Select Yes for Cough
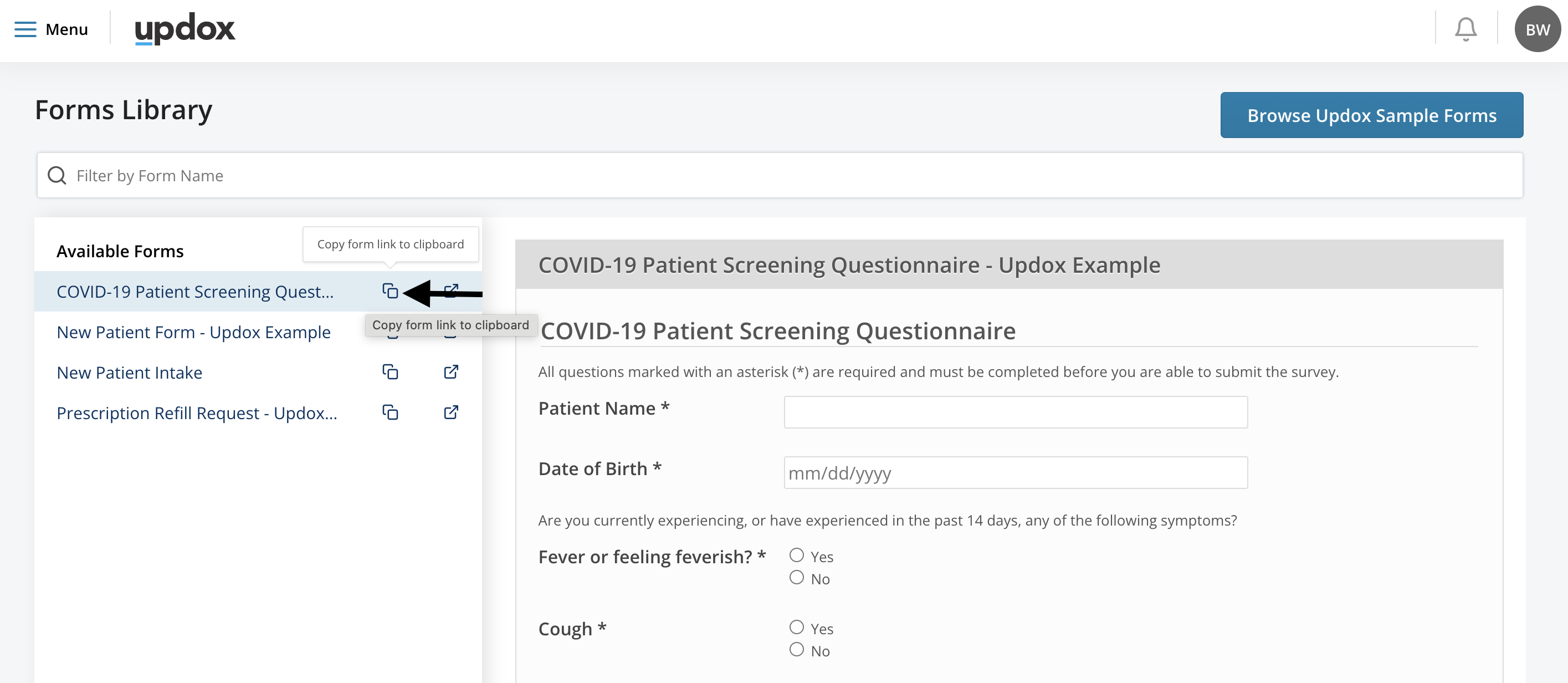This screenshot has width=1568, height=683. (x=796, y=627)
